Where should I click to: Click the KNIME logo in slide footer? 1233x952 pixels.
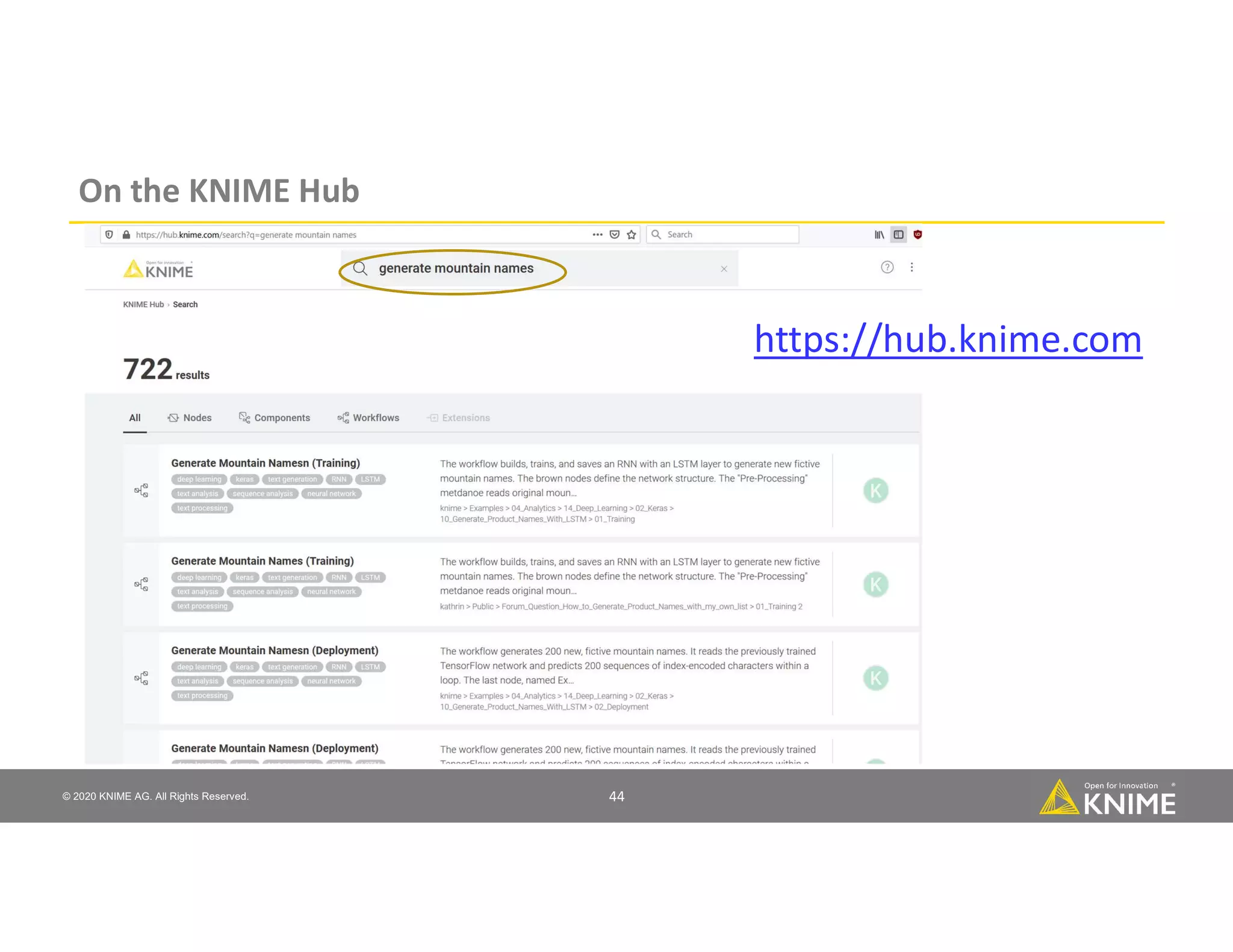tap(1108, 797)
